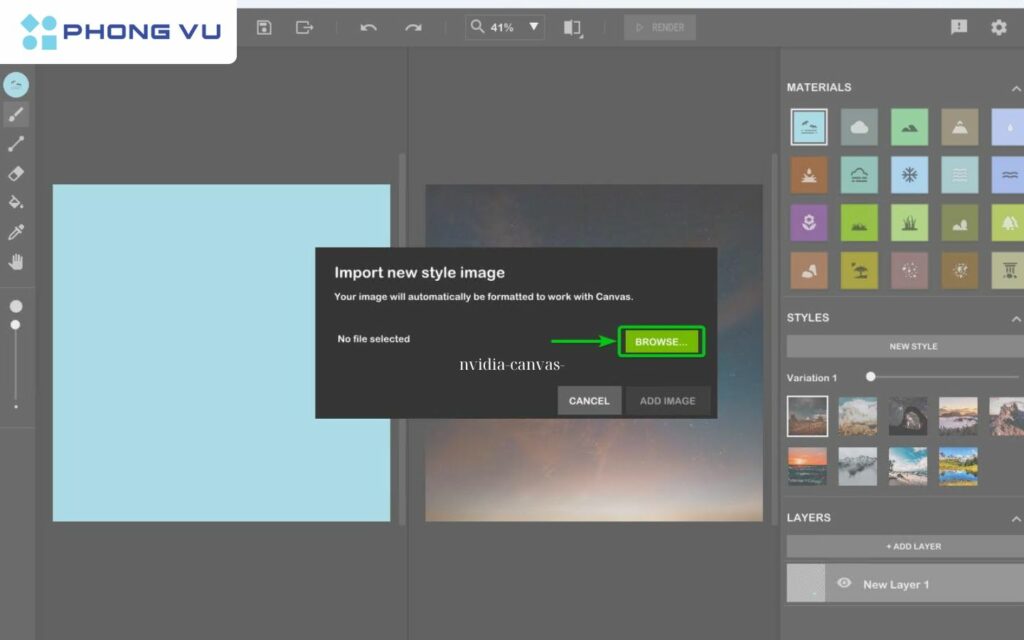1024x640 pixels.
Task: Toggle visibility of New Layer 1
Action: pyautogui.click(x=844, y=583)
